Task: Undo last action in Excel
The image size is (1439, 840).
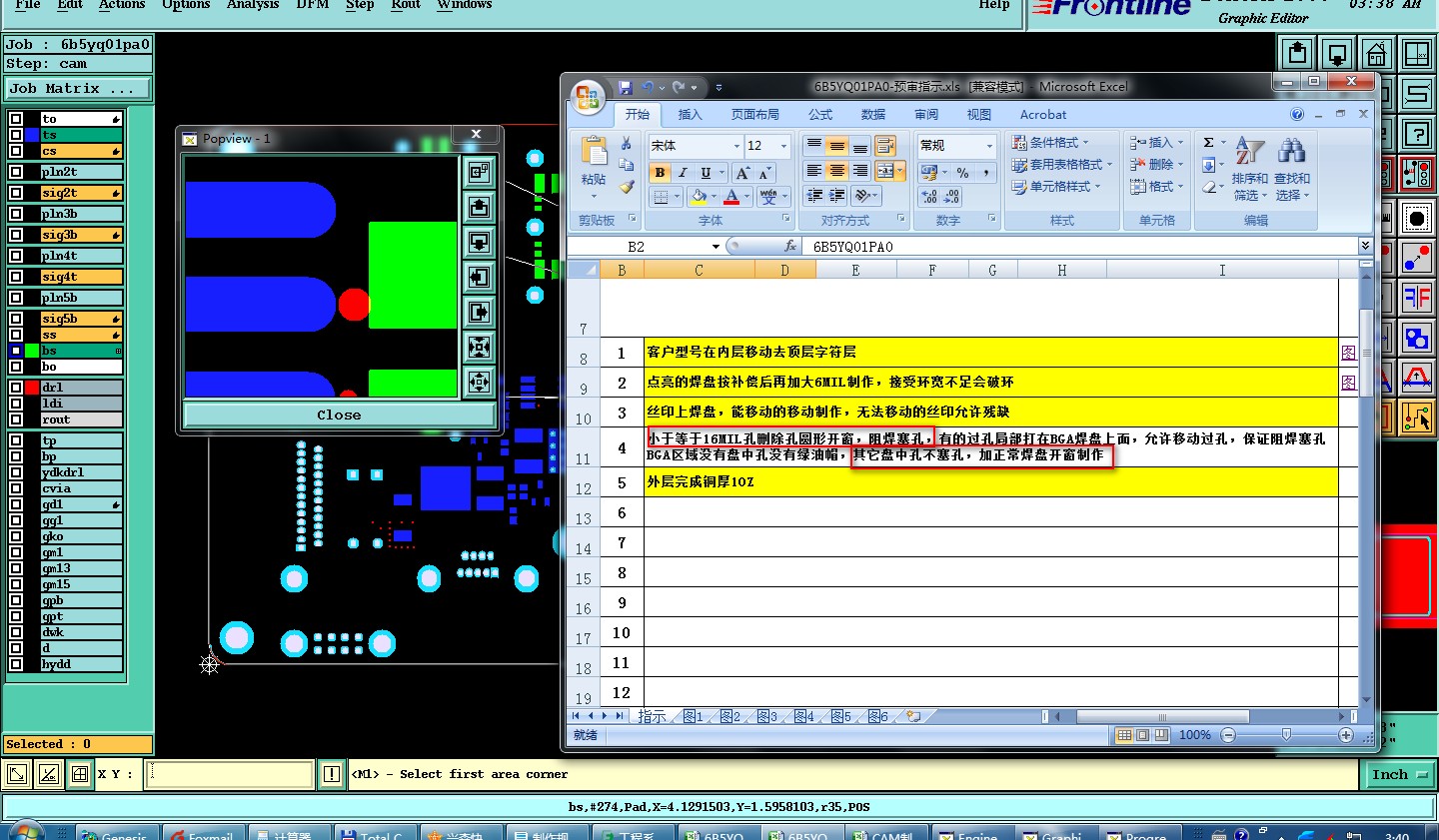Action: tap(648, 88)
